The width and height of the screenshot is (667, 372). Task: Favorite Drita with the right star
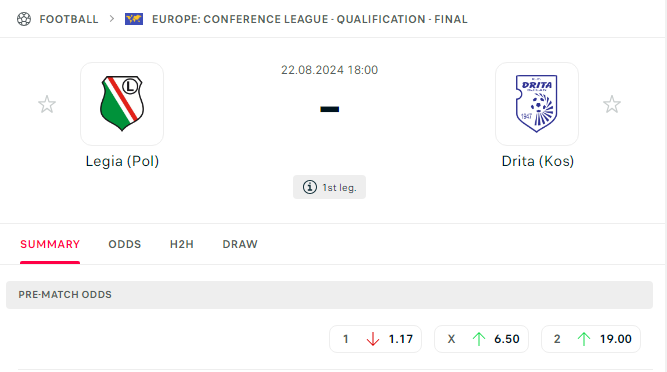[612, 104]
